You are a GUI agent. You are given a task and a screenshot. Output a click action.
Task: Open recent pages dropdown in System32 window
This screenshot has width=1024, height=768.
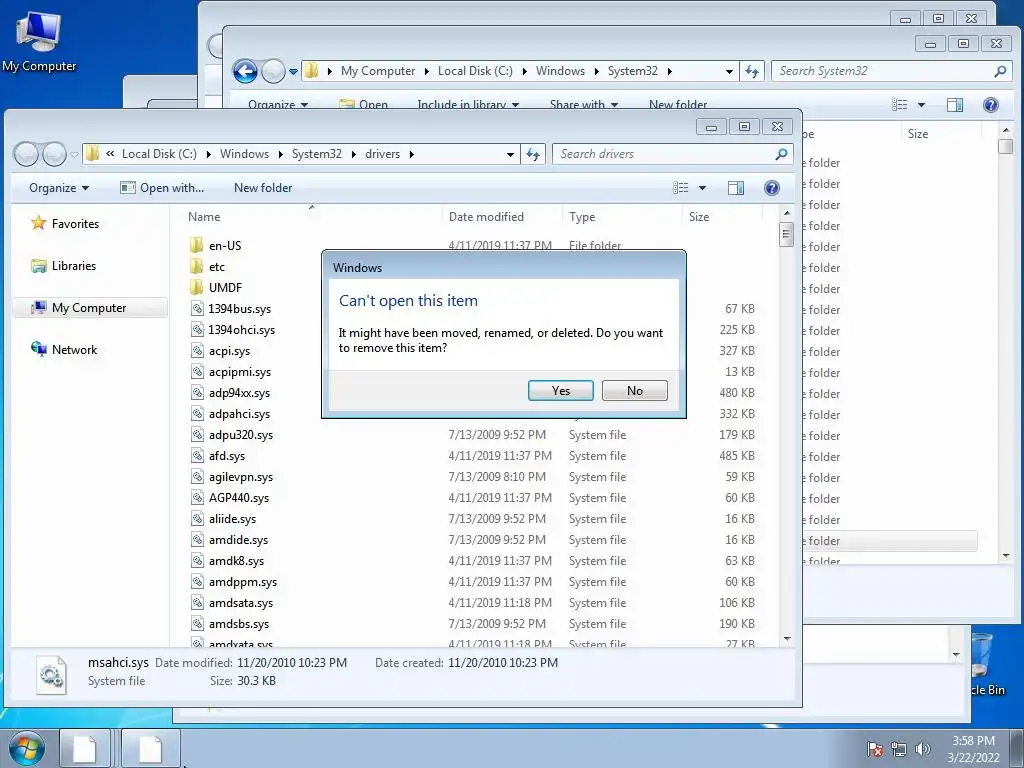point(293,71)
